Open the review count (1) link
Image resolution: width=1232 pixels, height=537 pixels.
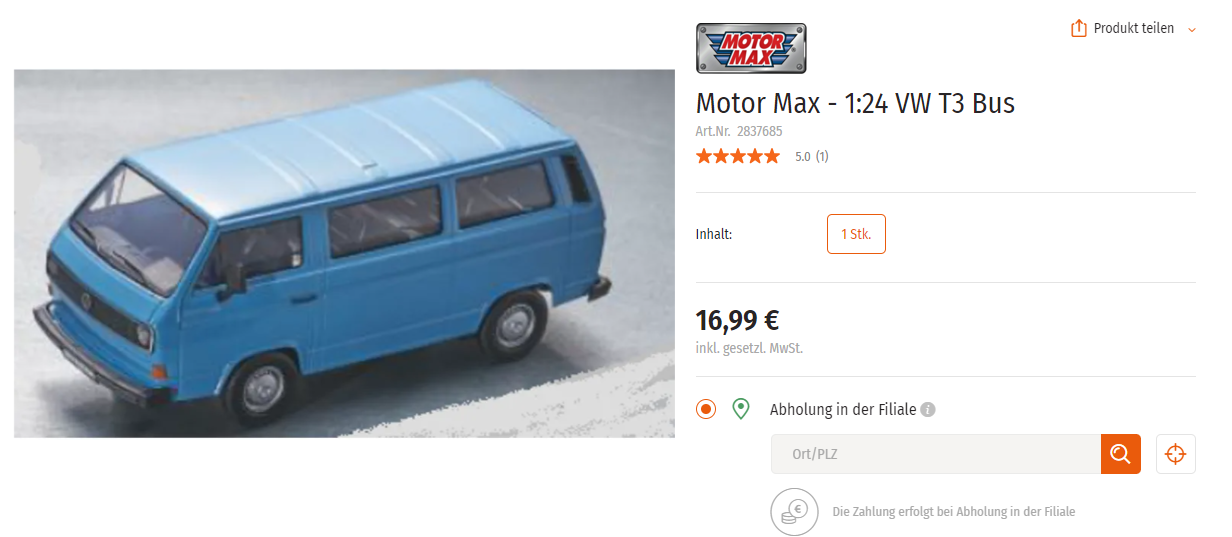(822, 157)
